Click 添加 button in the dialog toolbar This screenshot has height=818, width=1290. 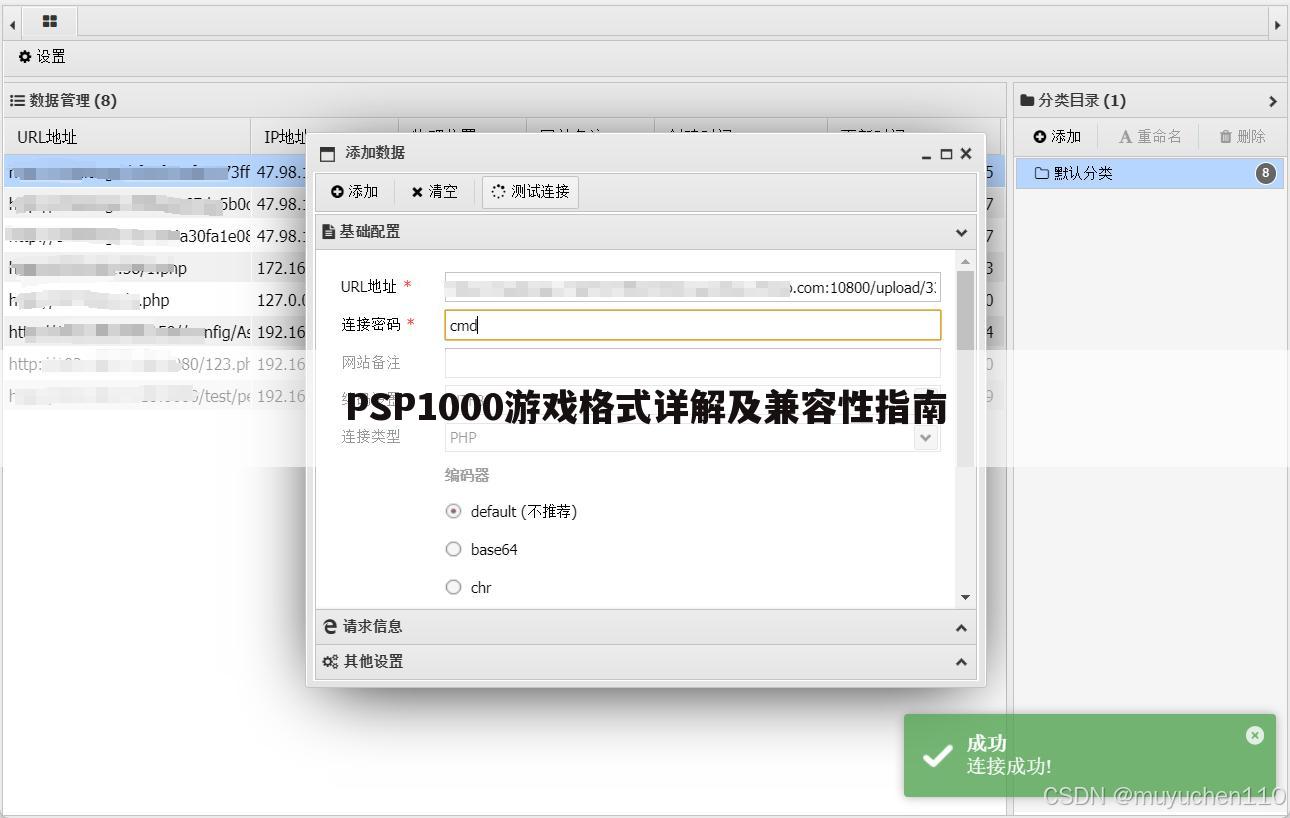pos(355,192)
